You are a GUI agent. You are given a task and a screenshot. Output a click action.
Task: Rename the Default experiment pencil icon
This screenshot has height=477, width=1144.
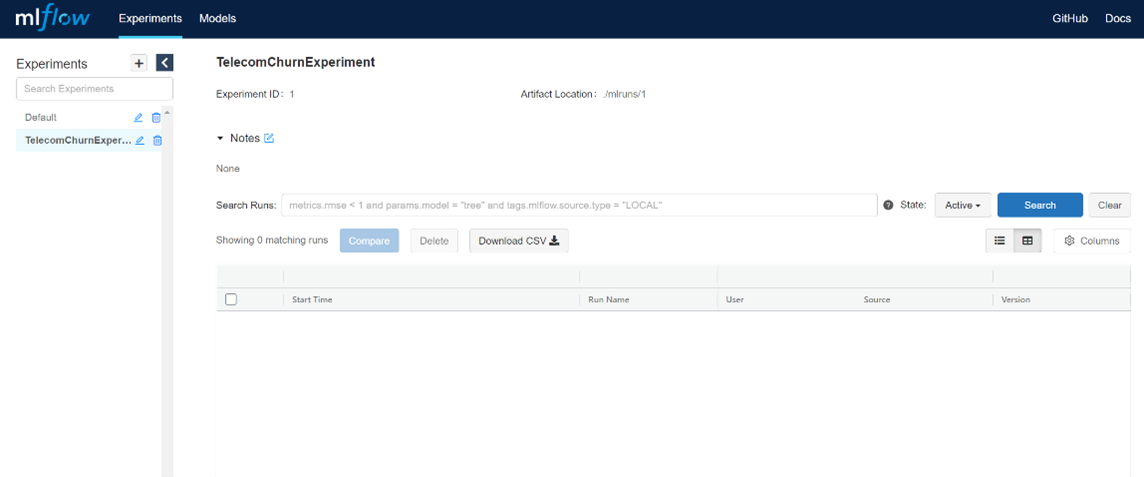pyautogui.click(x=138, y=117)
